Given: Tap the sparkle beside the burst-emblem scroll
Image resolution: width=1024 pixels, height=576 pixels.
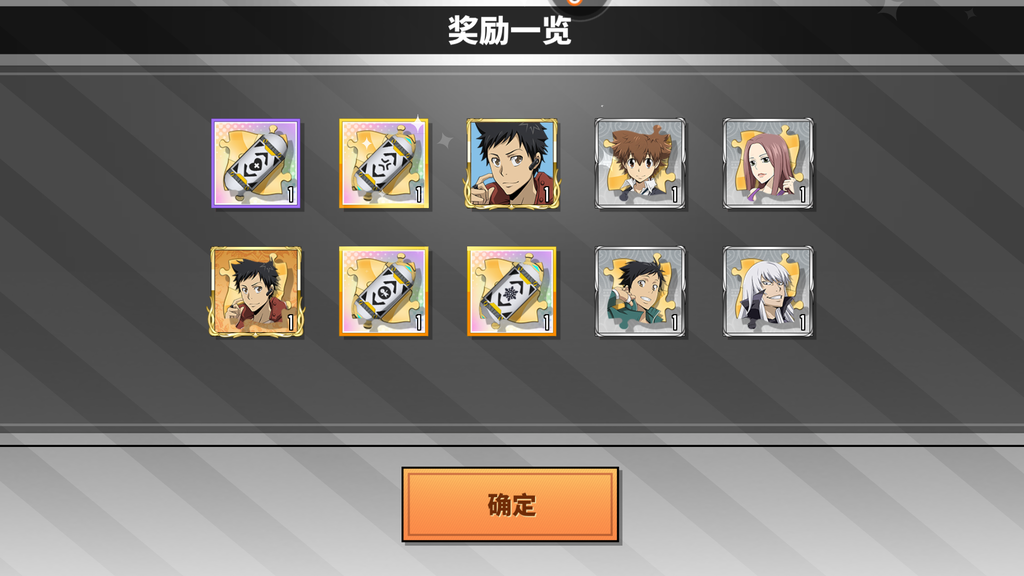Looking at the screenshot, I should pyautogui.click(x=445, y=140).
